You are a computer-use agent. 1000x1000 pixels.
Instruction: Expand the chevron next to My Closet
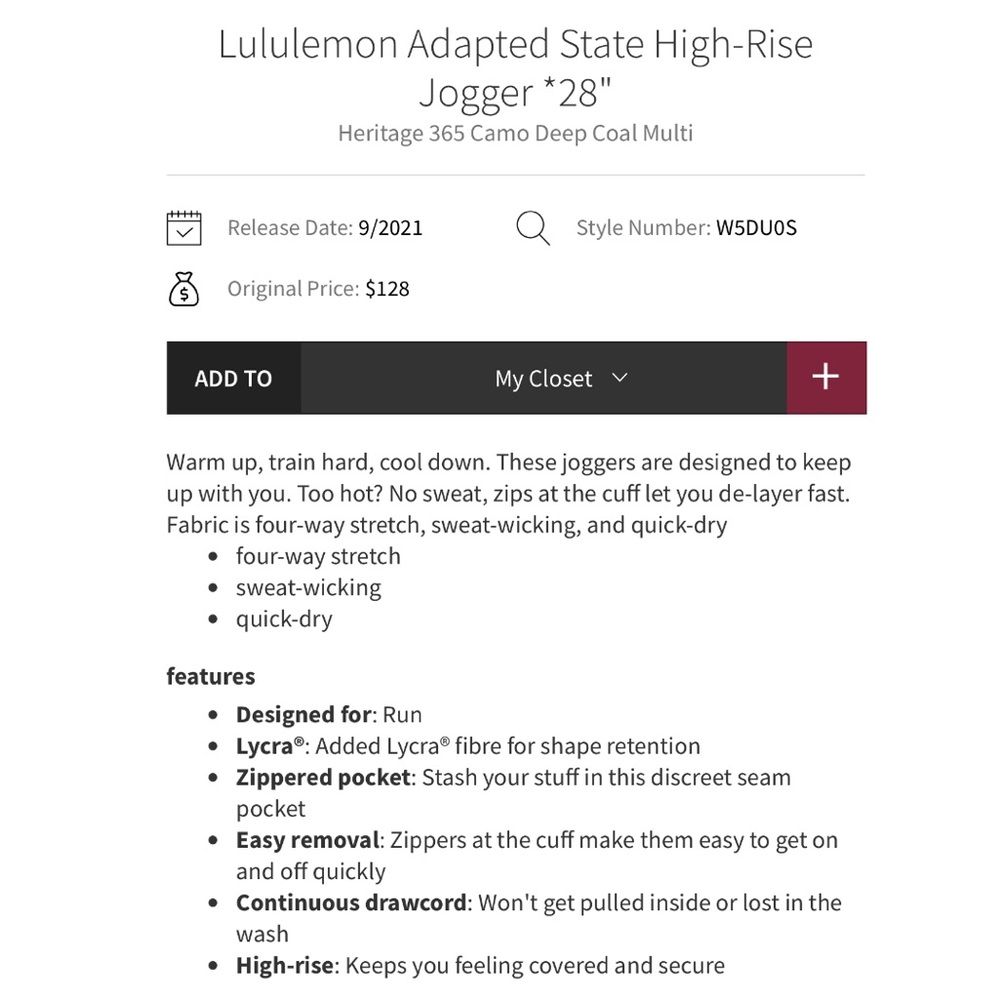click(619, 378)
